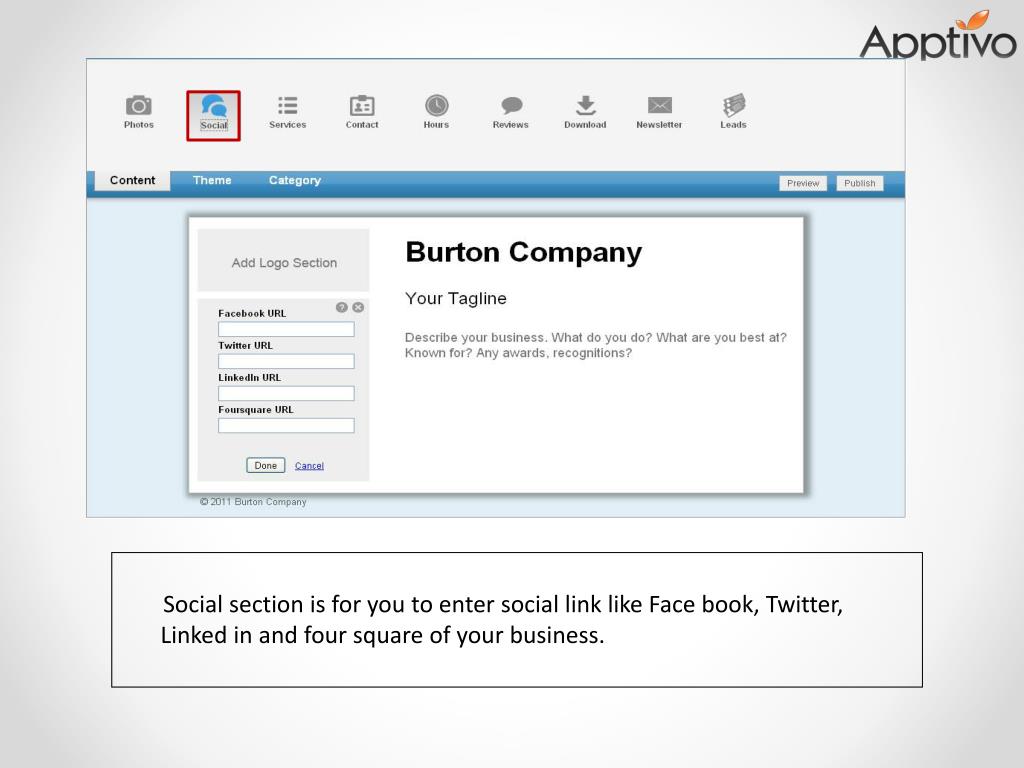The image size is (1024, 768).
Task: Click the Done button
Action: pos(266,466)
